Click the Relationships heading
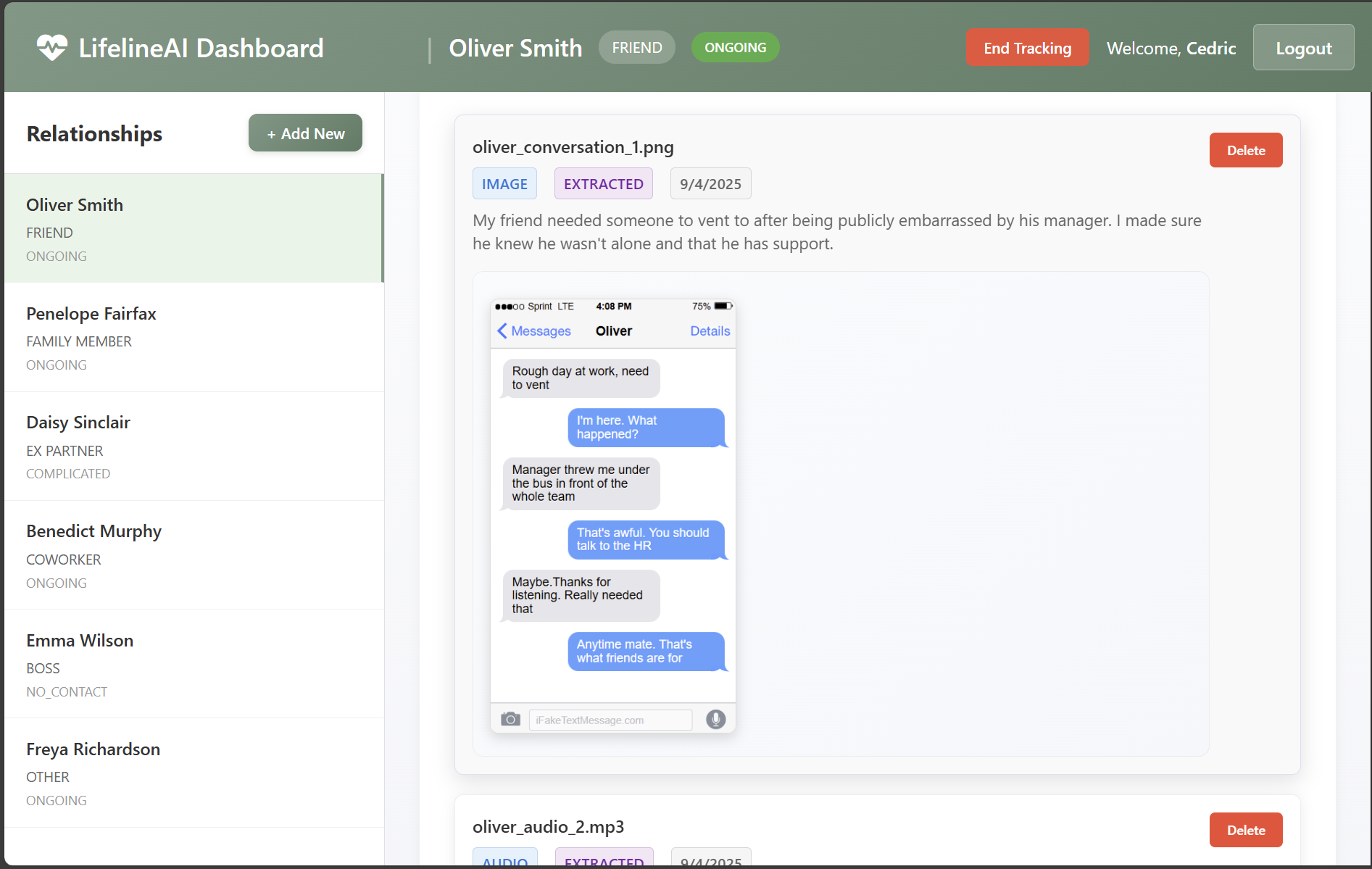The height and width of the screenshot is (869, 1372). (x=94, y=134)
